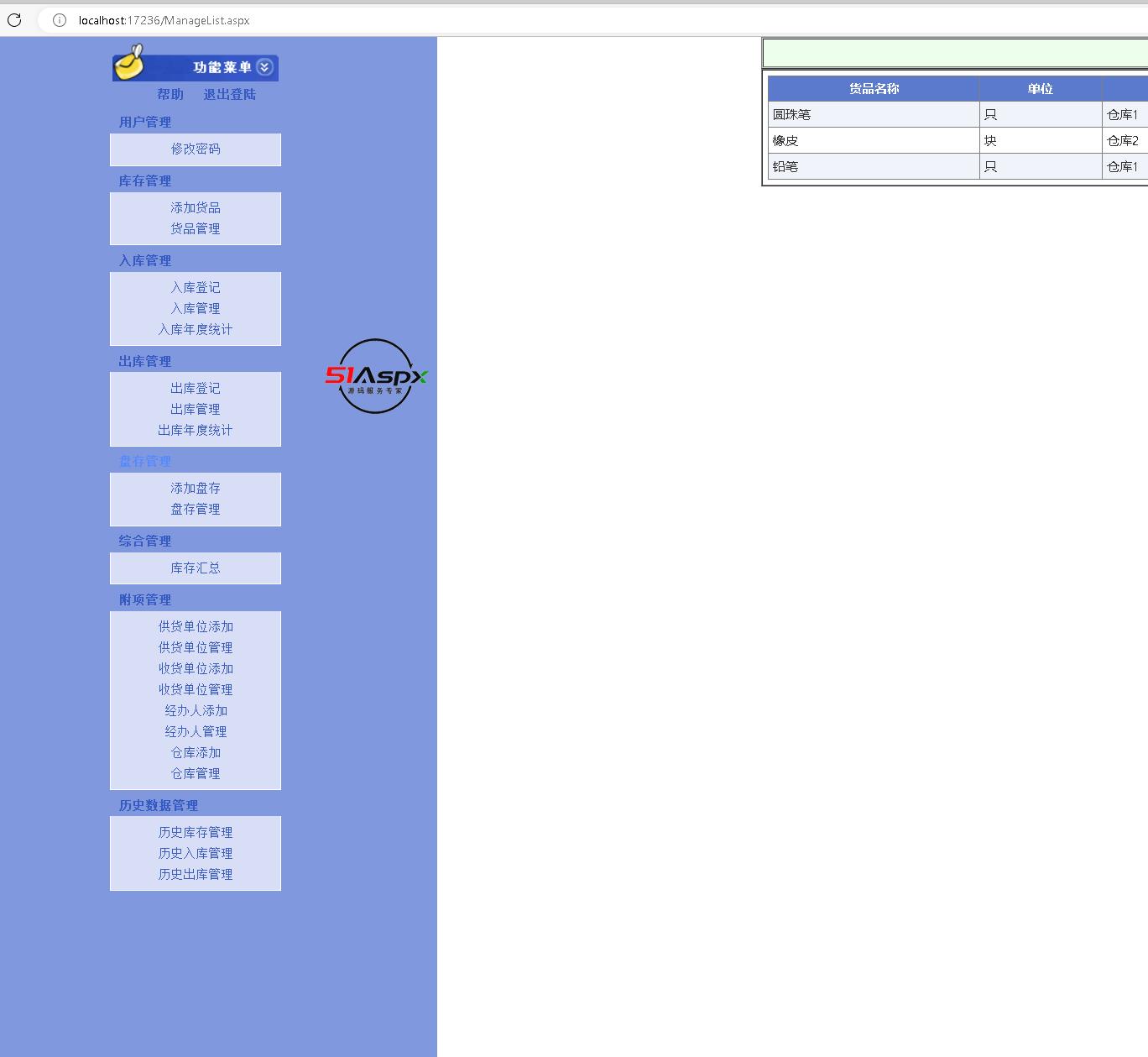The width and height of the screenshot is (1148, 1057).
Task: Open 修改密码 page
Action: (196, 149)
